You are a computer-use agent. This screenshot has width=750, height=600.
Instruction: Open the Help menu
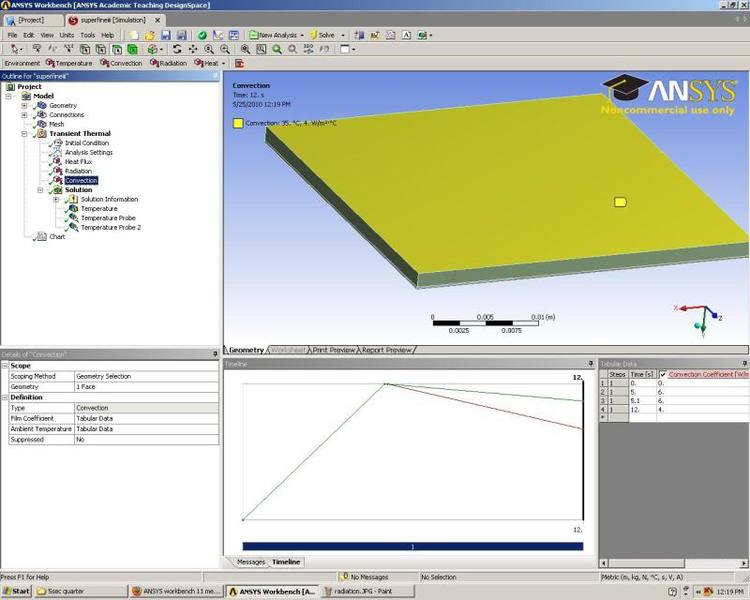click(108, 35)
